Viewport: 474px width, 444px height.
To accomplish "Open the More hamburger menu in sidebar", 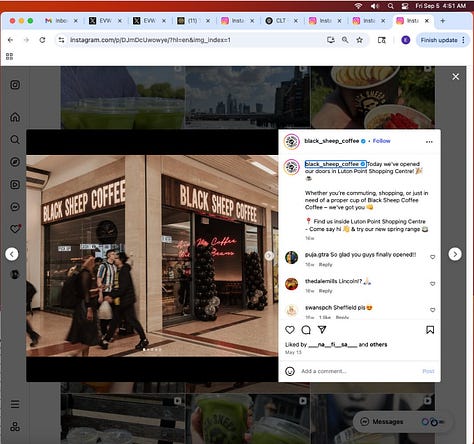I will [x=15, y=404].
